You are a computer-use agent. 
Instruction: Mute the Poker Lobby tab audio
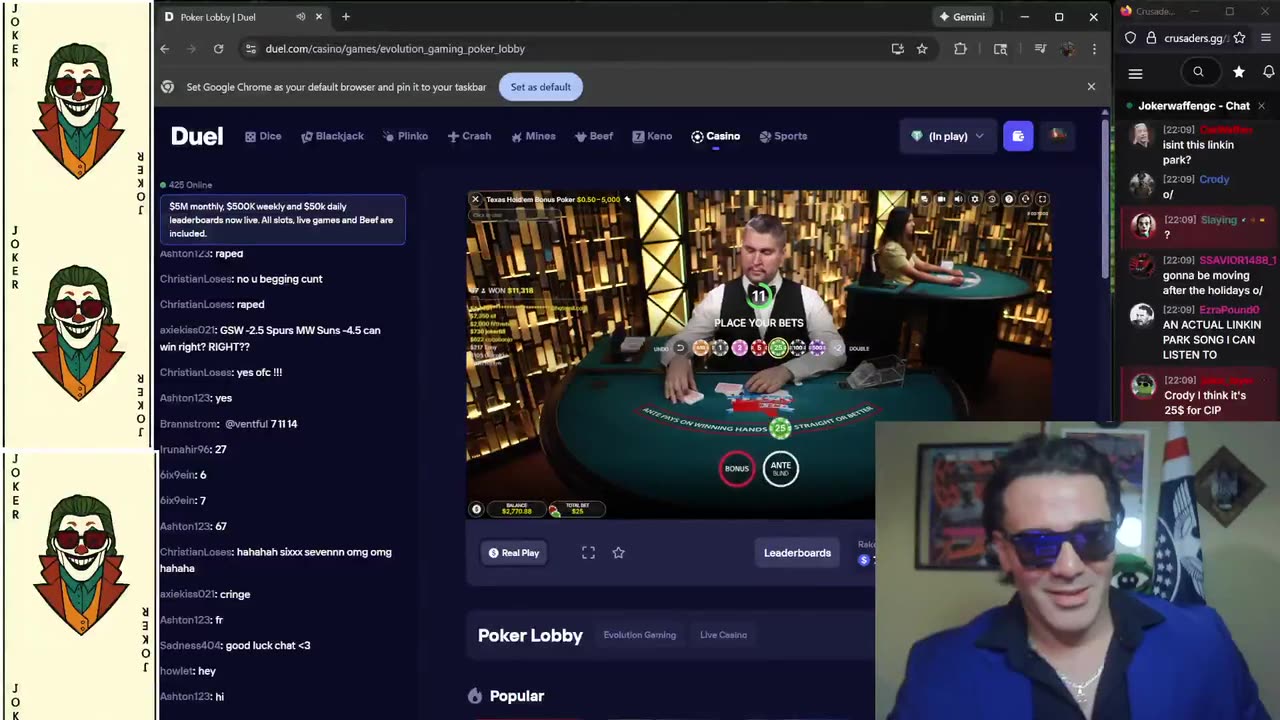pyautogui.click(x=300, y=17)
